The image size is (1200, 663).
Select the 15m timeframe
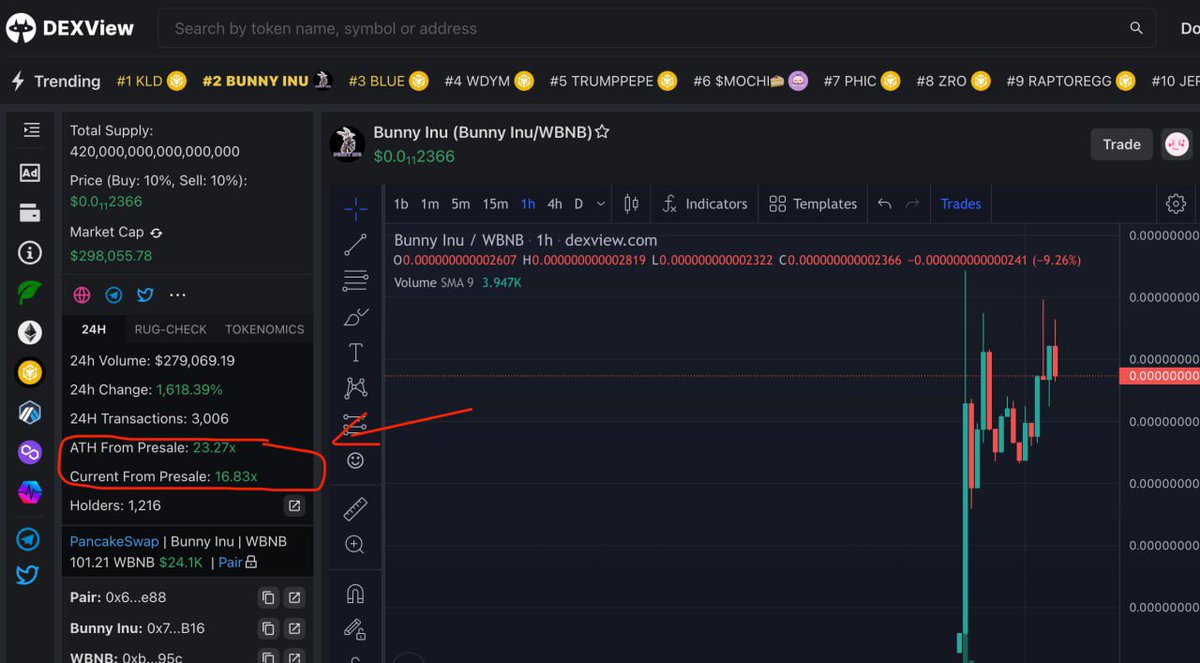(x=495, y=204)
